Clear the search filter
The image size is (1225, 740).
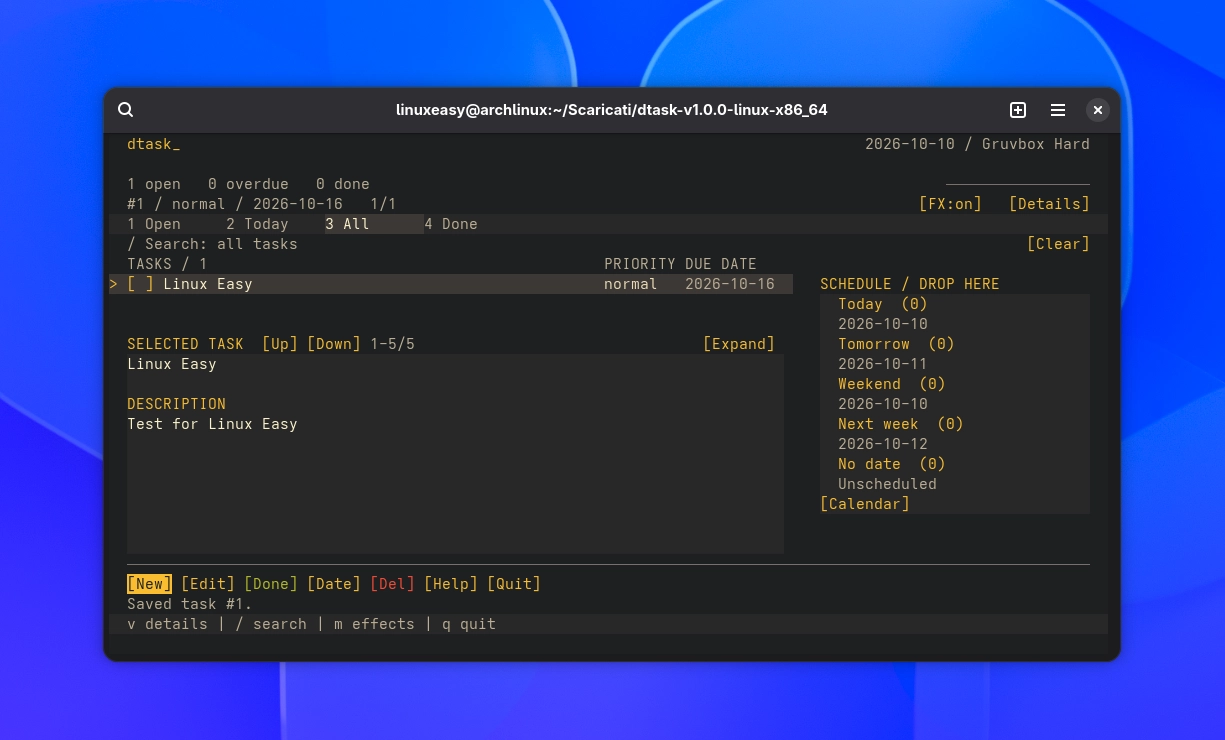coord(1058,244)
